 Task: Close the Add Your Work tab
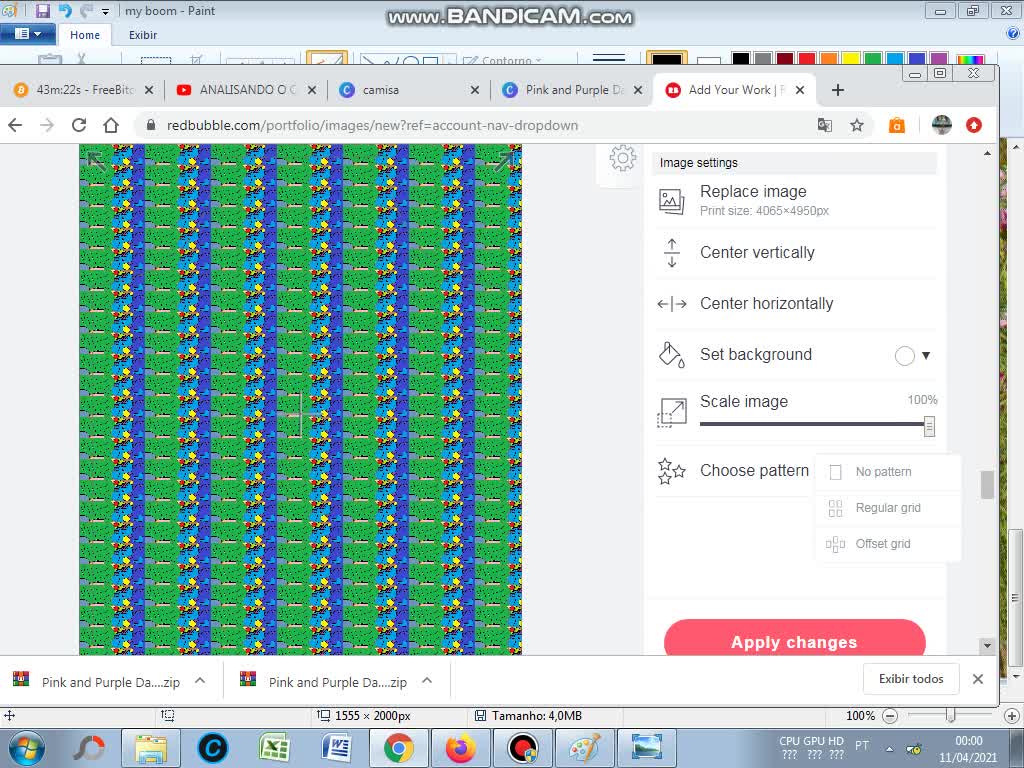(x=800, y=90)
